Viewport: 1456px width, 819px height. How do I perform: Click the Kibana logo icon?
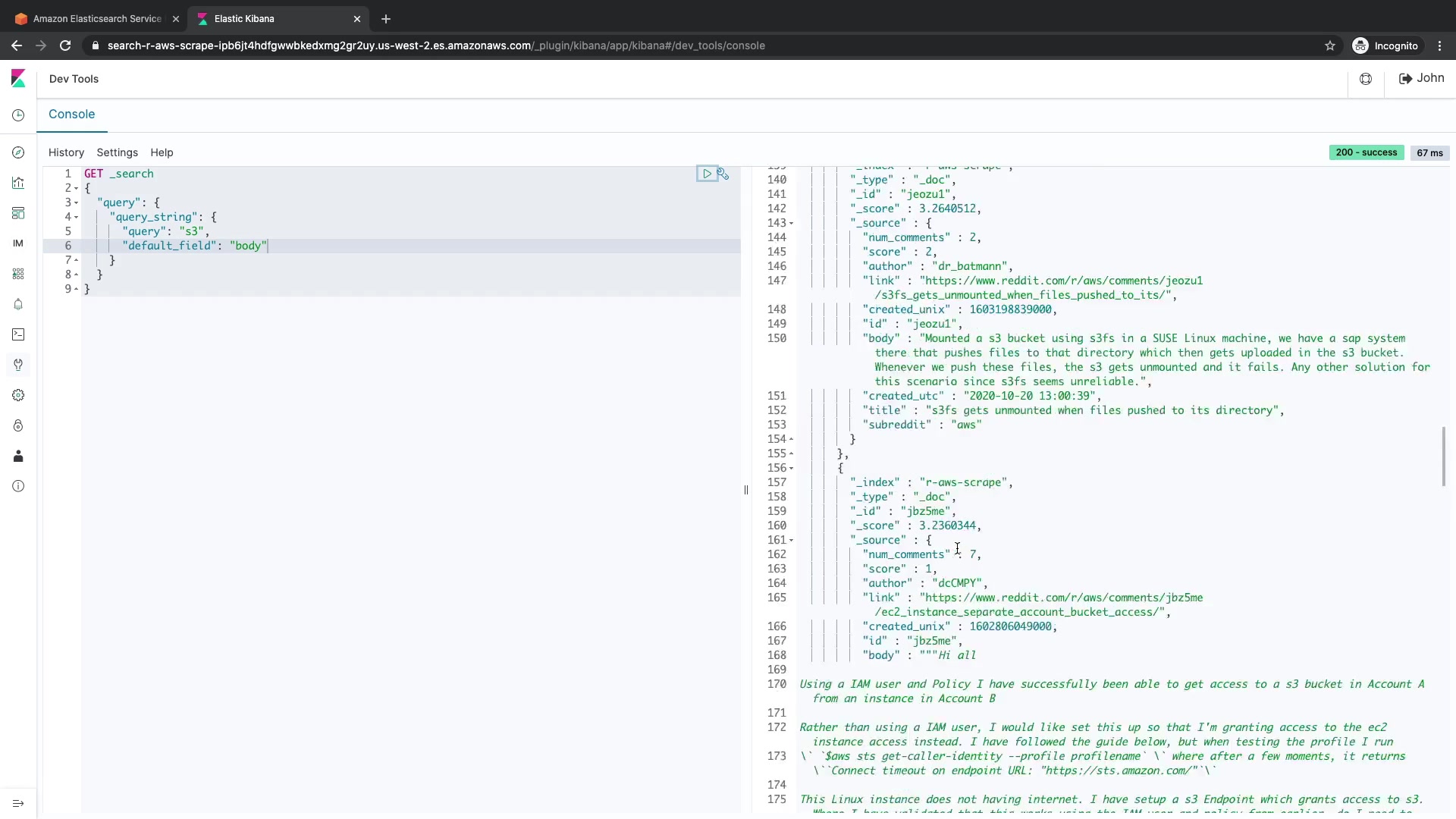[18, 79]
